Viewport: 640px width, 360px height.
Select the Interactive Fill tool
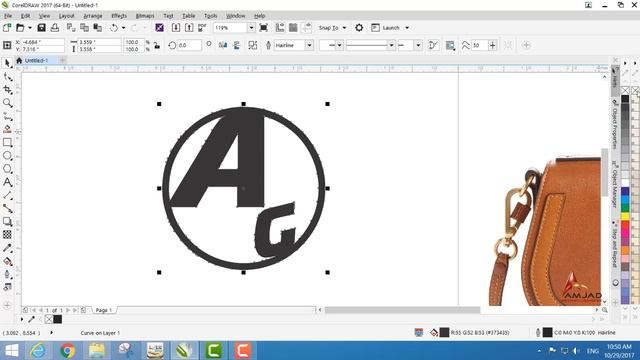pyautogui.click(x=7, y=262)
